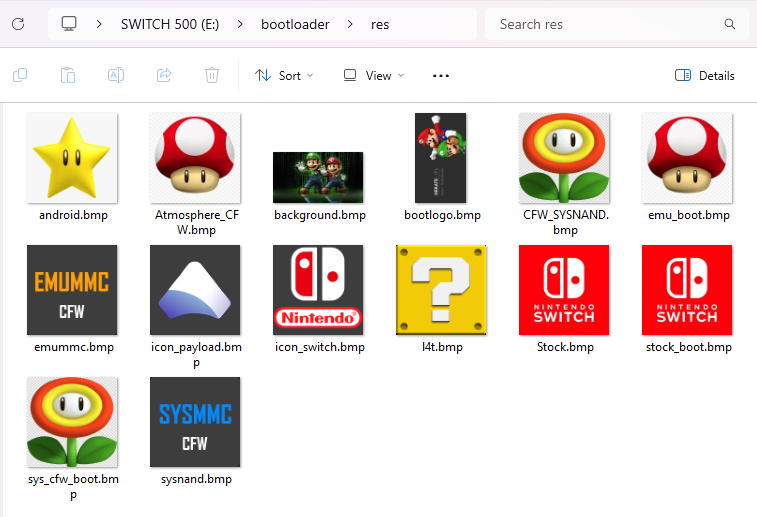Image resolution: width=757 pixels, height=517 pixels.
Task: Select the icon_payload.bmp thumbnail
Action: coord(195,290)
